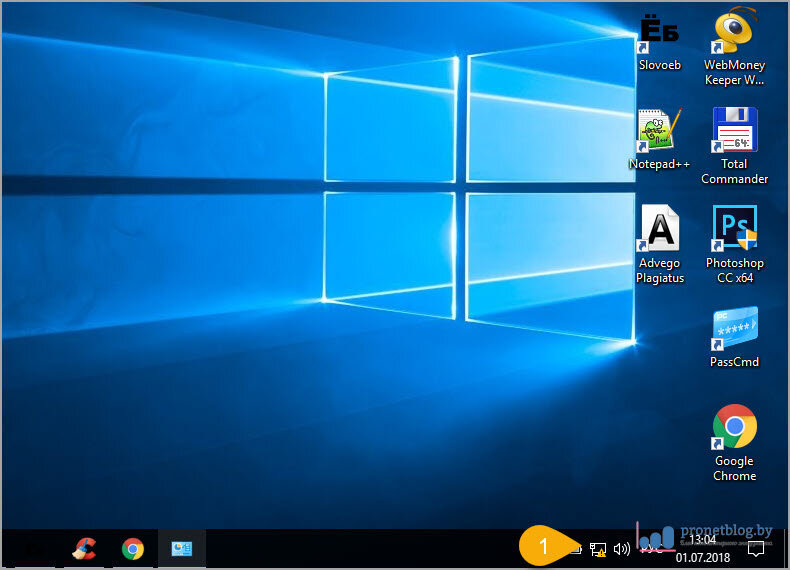Image resolution: width=790 pixels, height=570 pixels.
Task: Open Chrome from the taskbar
Action: pos(133,549)
